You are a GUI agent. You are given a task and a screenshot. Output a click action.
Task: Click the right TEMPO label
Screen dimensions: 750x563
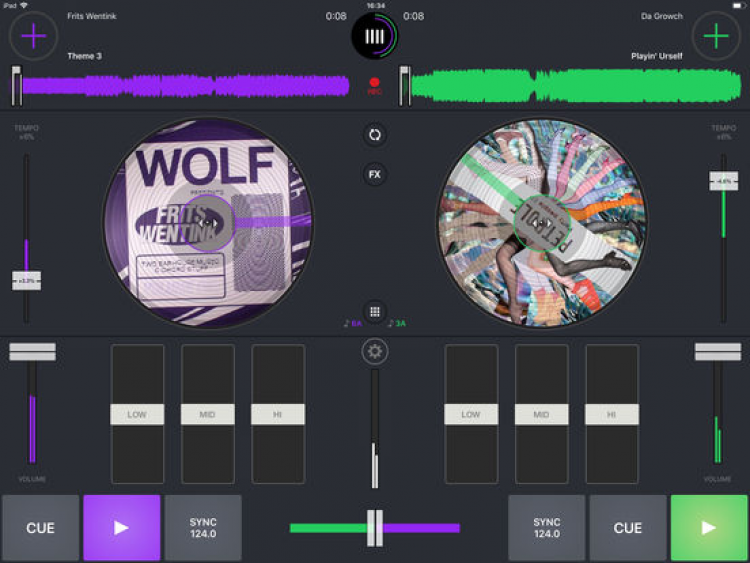point(724,128)
